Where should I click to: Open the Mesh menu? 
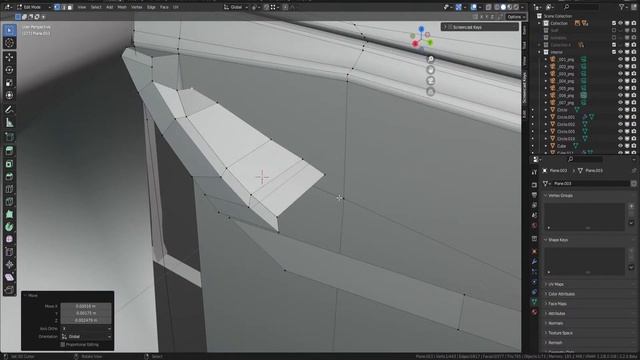pos(122,7)
